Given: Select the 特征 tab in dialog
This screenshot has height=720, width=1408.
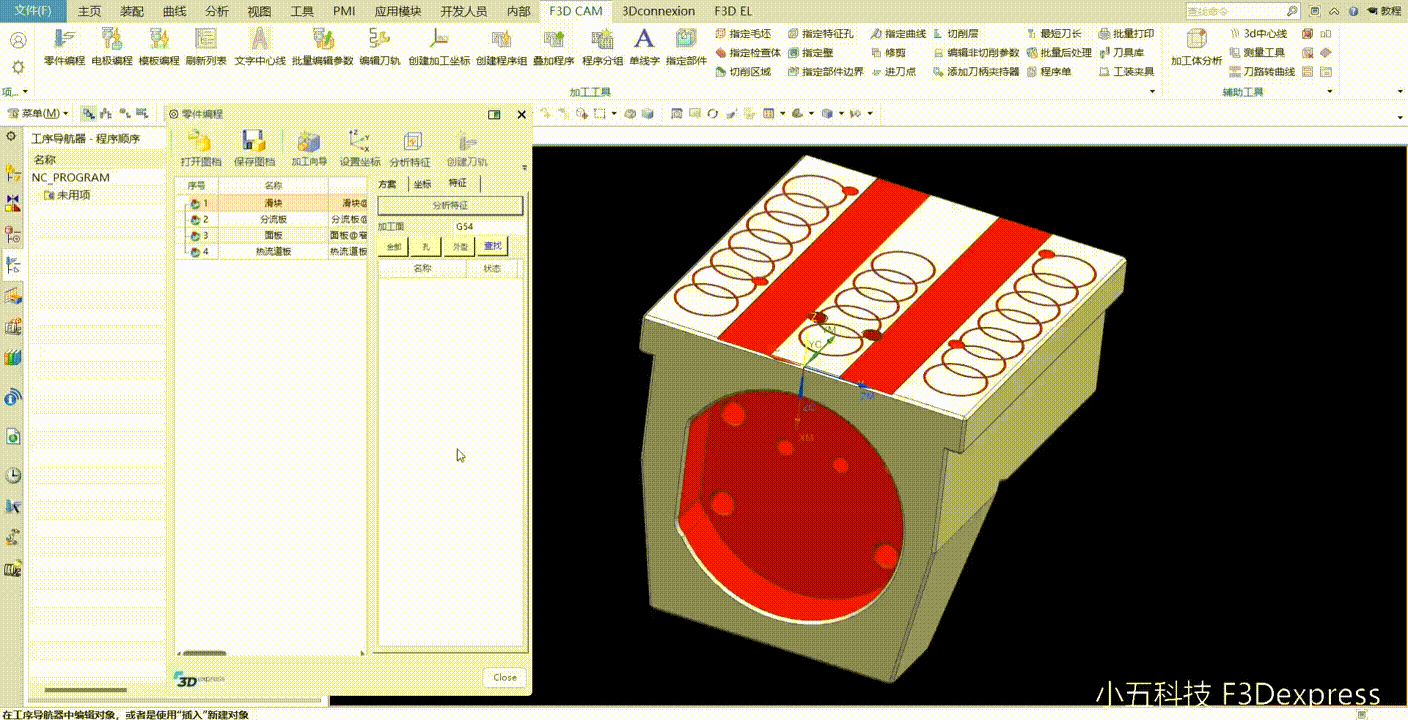Looking at the screenshot, I should (458, 184).
